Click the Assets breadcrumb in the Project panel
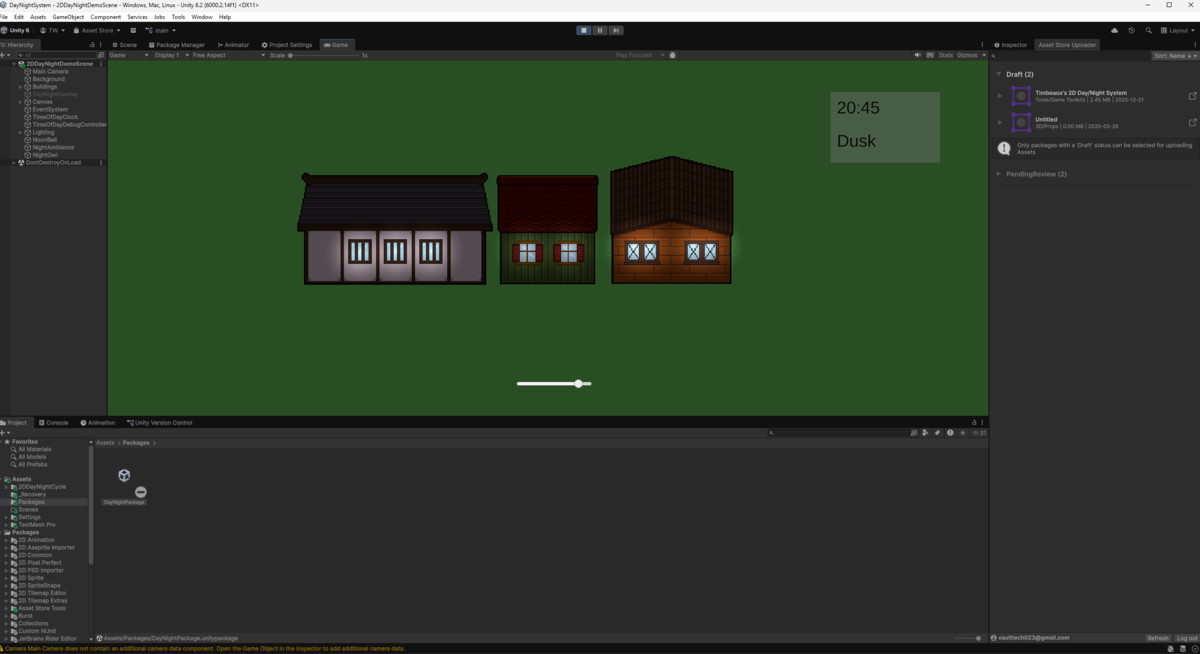Screen dimensions: 1200x654 [x=105, y=442]
